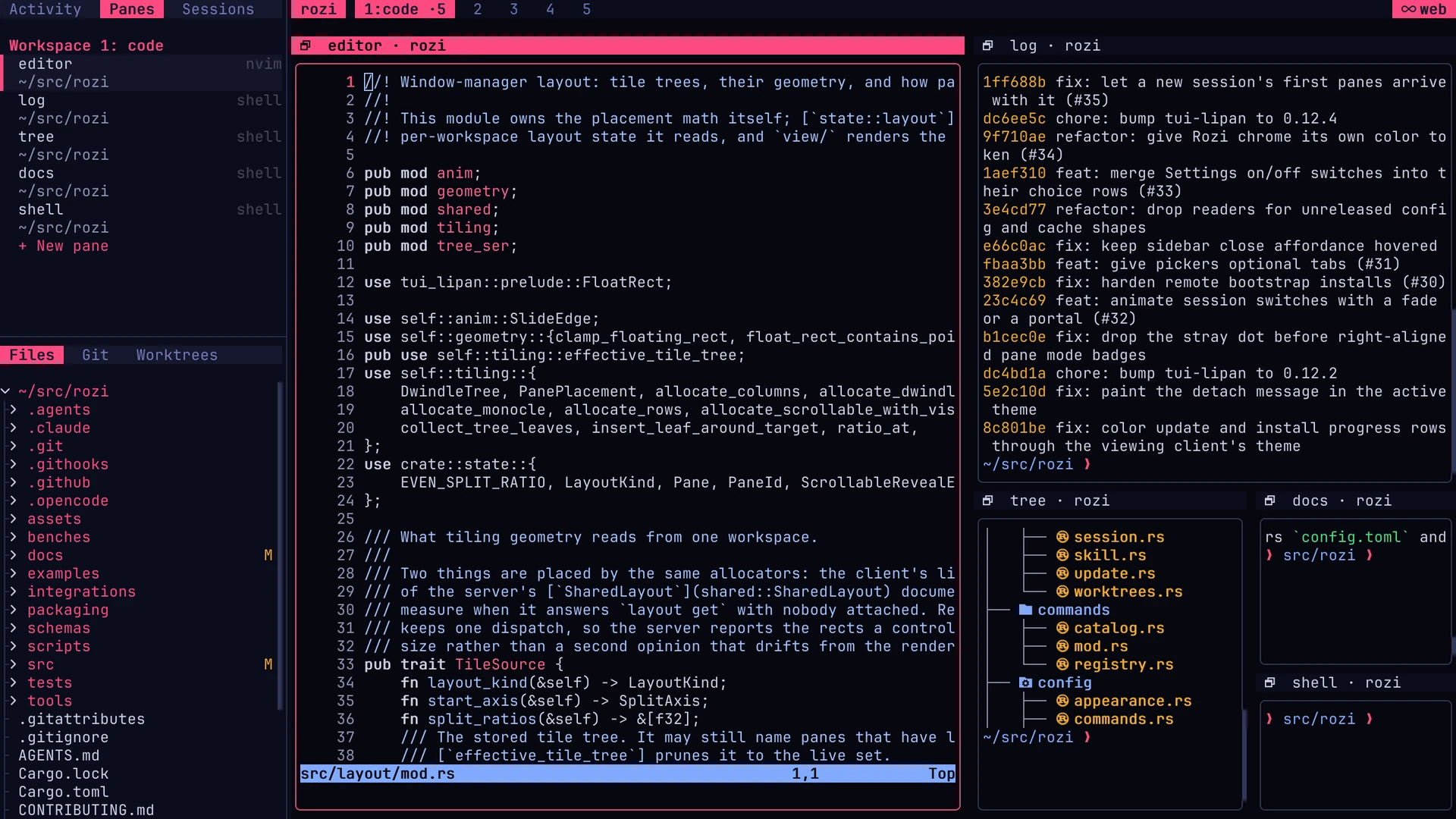
Task: Switch to workspace 4
Action: click(551, 9)
